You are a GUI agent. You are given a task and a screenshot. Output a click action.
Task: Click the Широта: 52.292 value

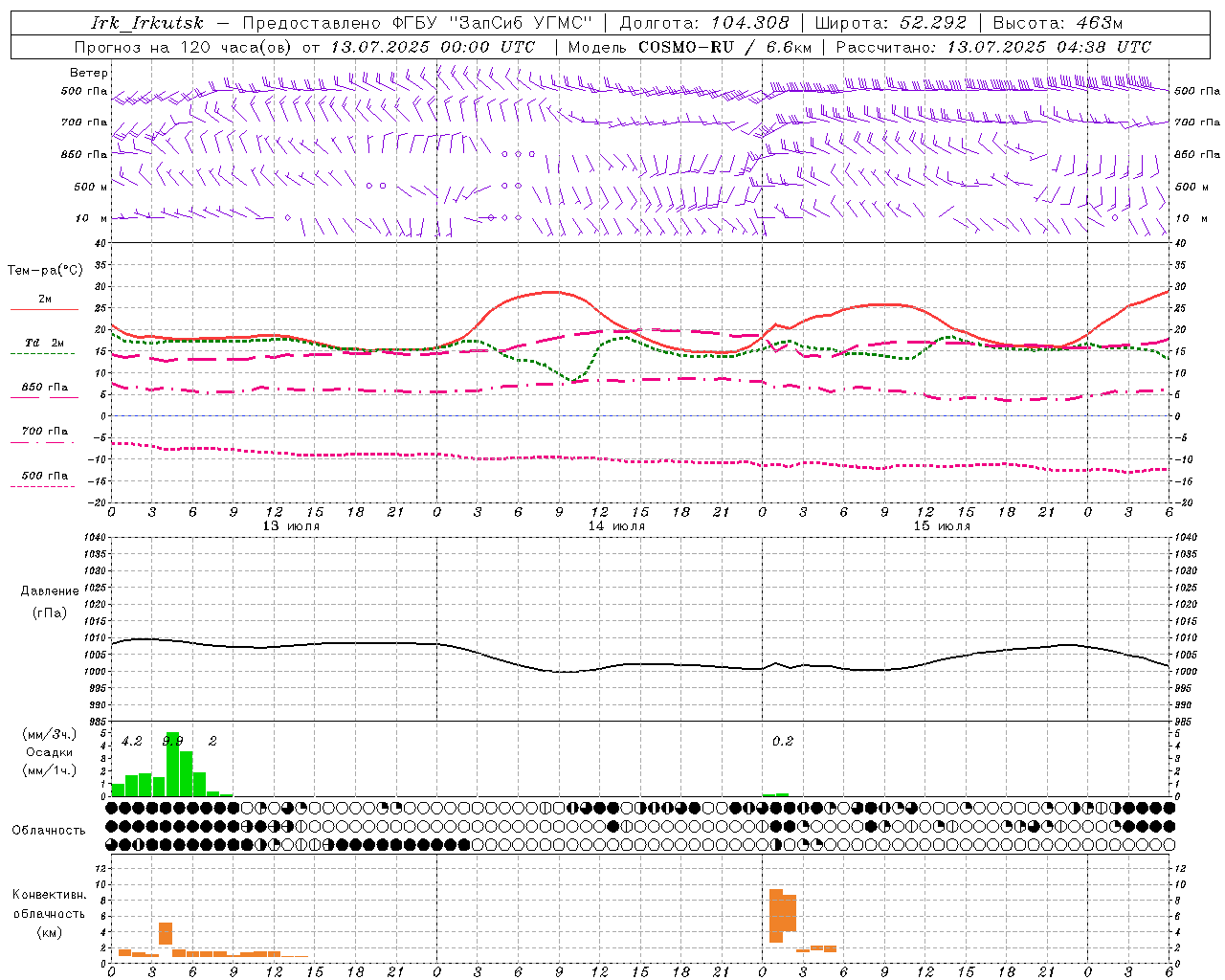click(891, 23)
